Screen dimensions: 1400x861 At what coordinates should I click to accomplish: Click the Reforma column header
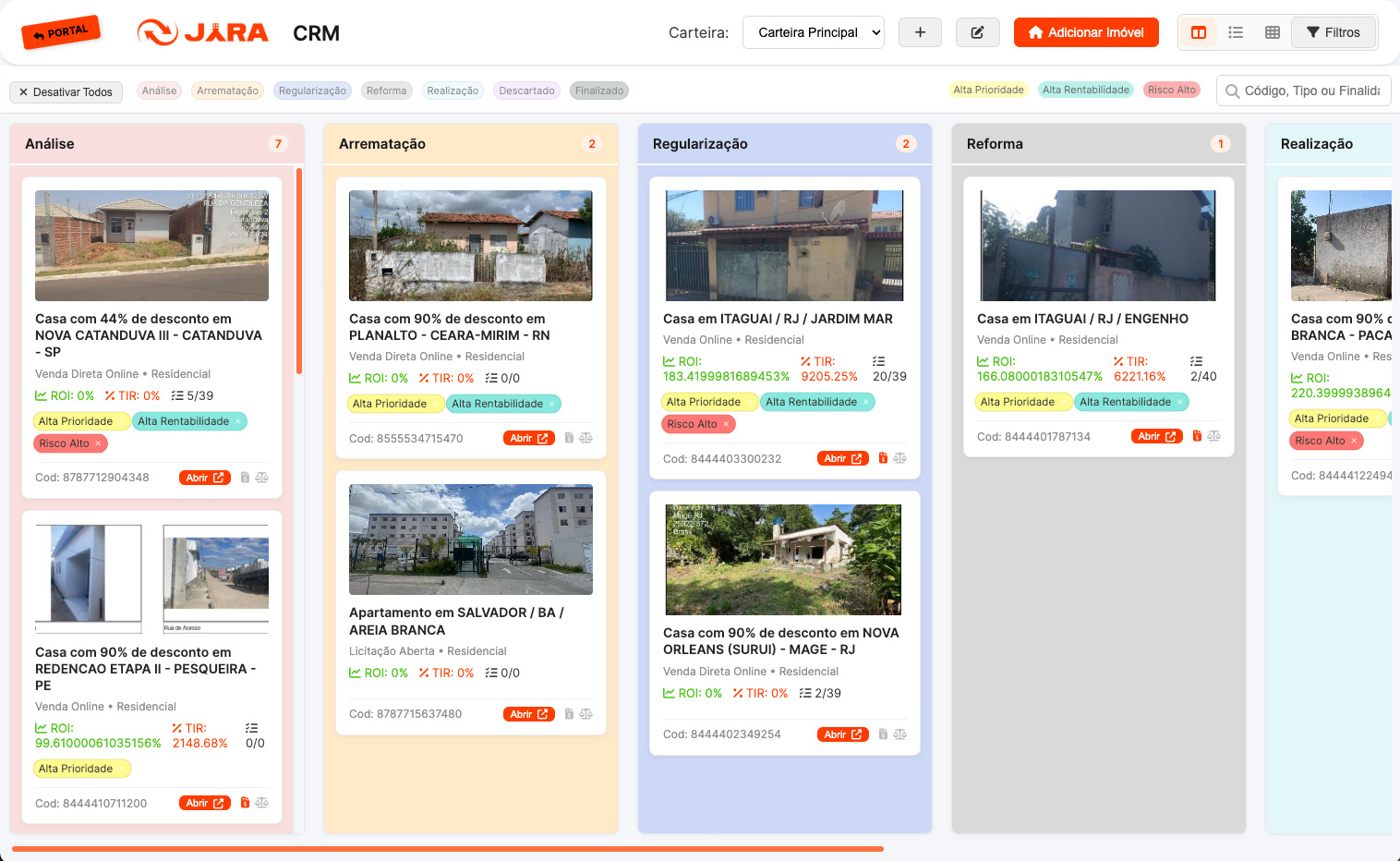1099,144
